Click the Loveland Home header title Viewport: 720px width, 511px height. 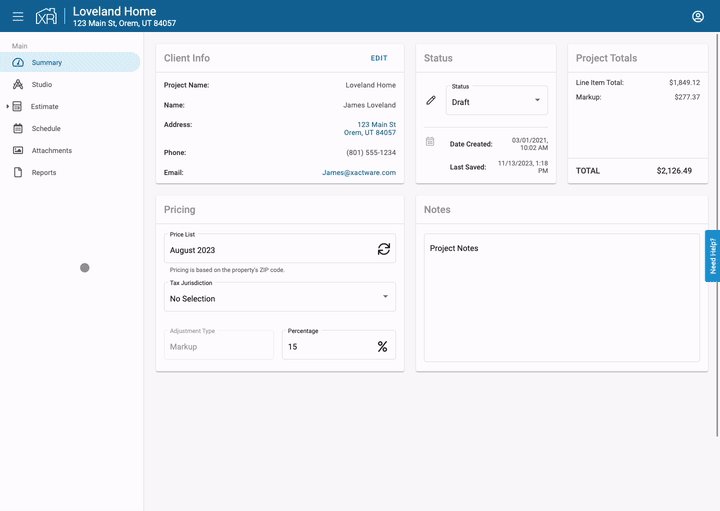[114, 11]
